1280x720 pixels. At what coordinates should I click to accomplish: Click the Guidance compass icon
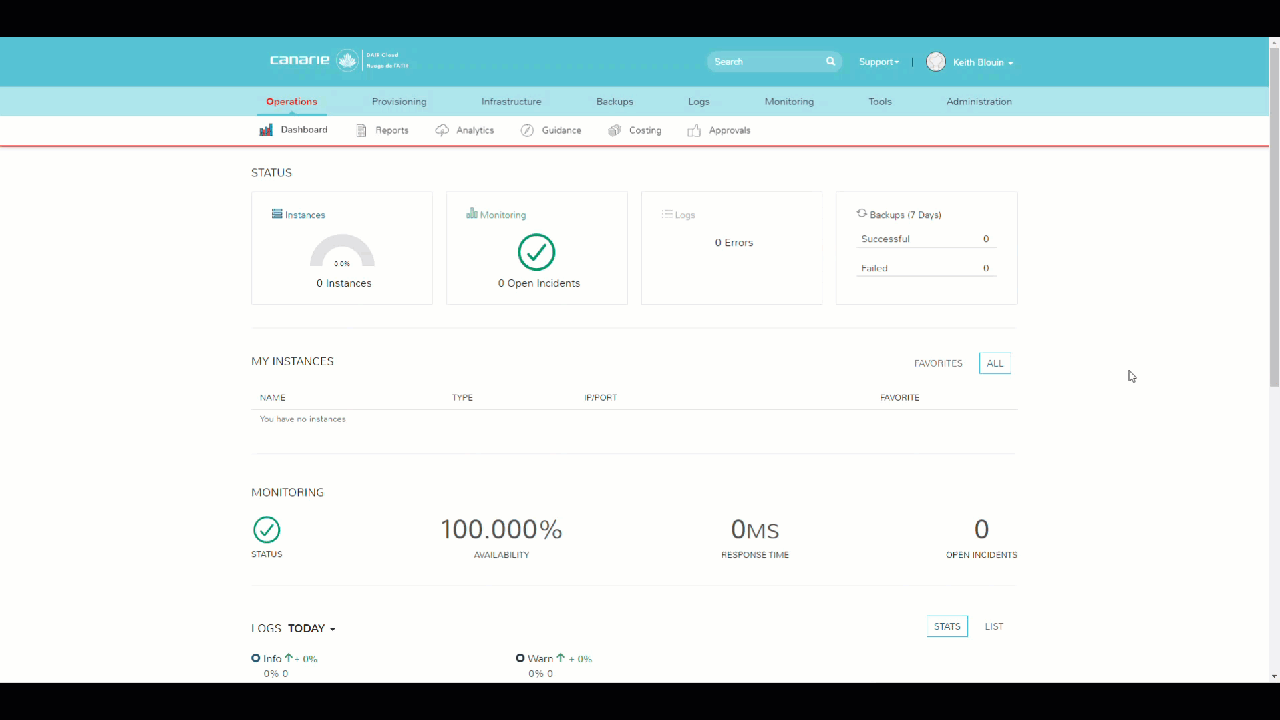pyautogui.click(x=527, y=130)
